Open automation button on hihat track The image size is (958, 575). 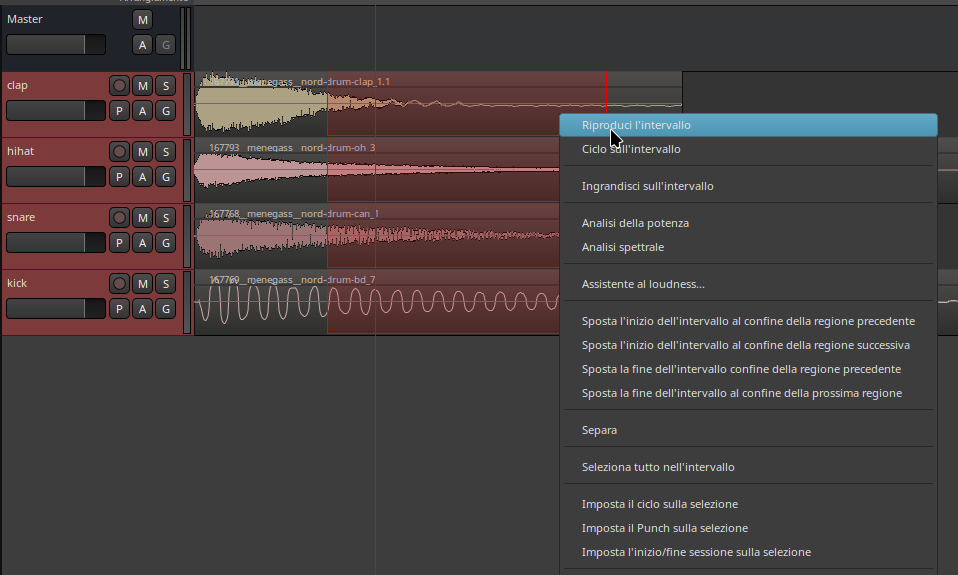[142, 176]
